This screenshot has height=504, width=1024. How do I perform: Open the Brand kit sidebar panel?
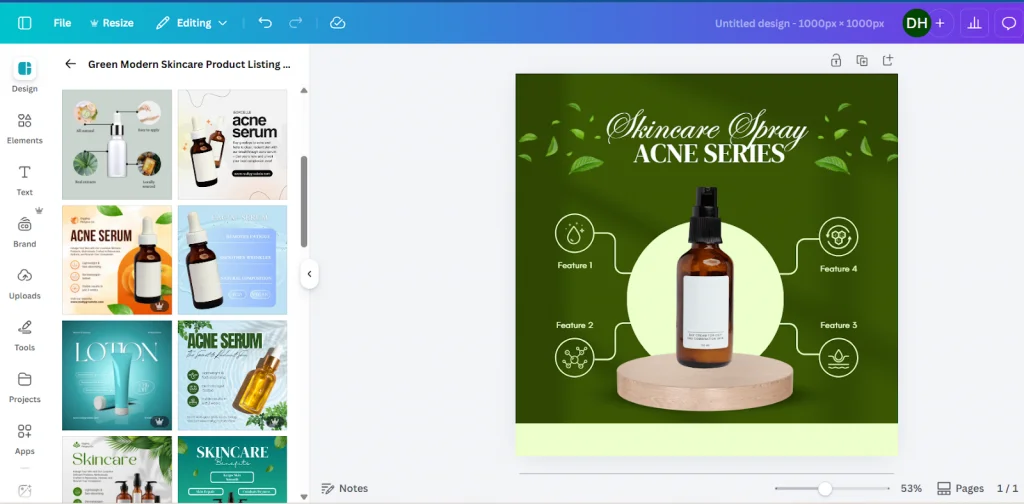click(25, 231)
